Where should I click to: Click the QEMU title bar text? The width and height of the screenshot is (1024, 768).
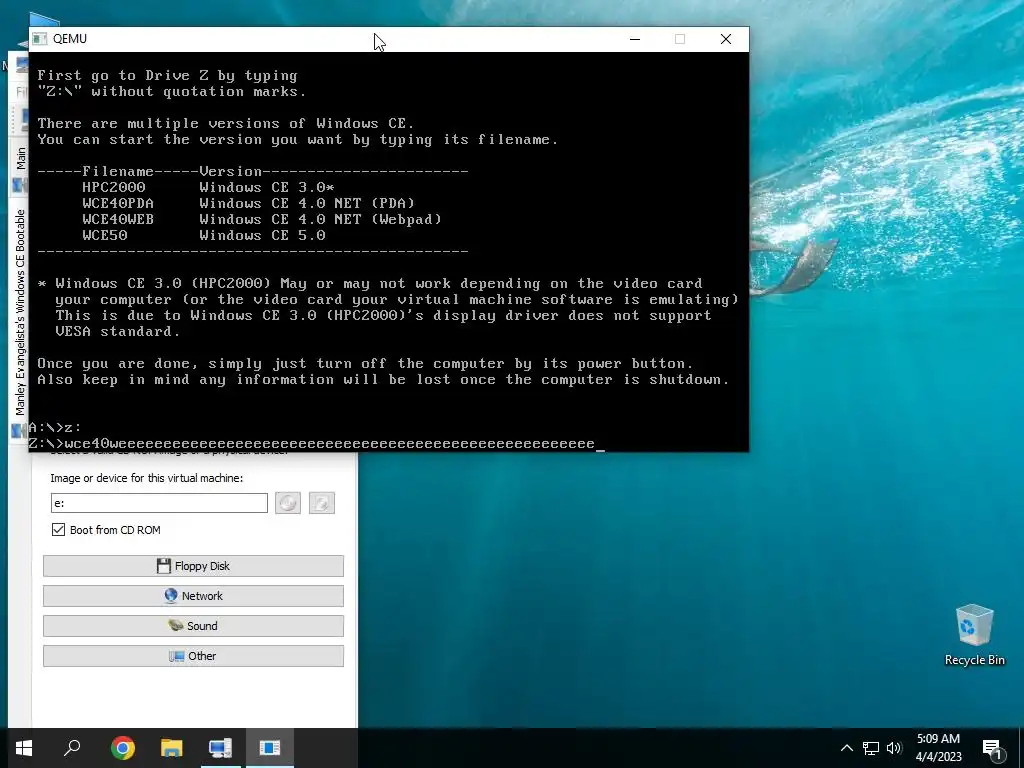click(x=70, y=39)
